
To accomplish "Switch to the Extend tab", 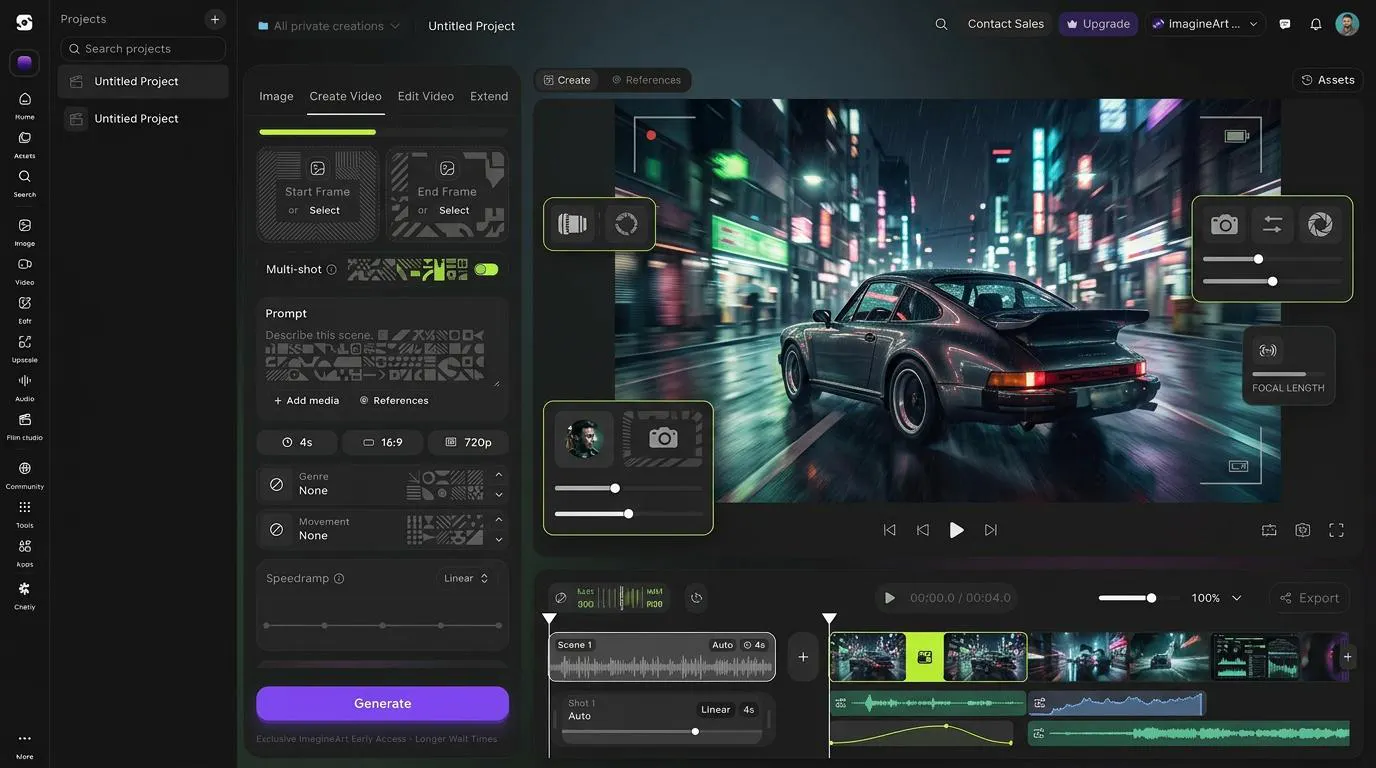I will pyautogui.click(x=489, y=96).
